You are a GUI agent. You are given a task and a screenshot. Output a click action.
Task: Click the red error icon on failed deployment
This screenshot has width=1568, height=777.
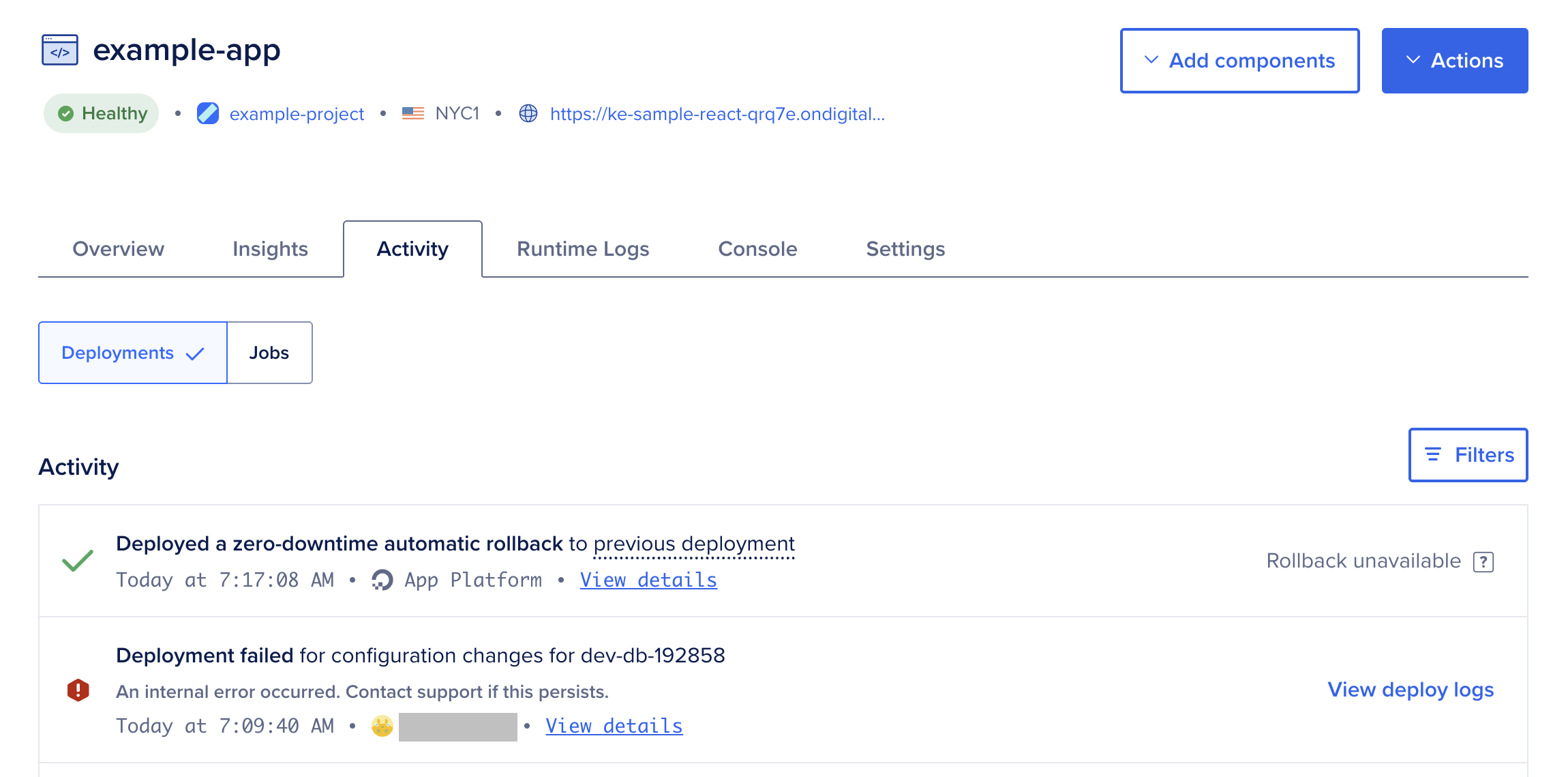tap(78, 690)
